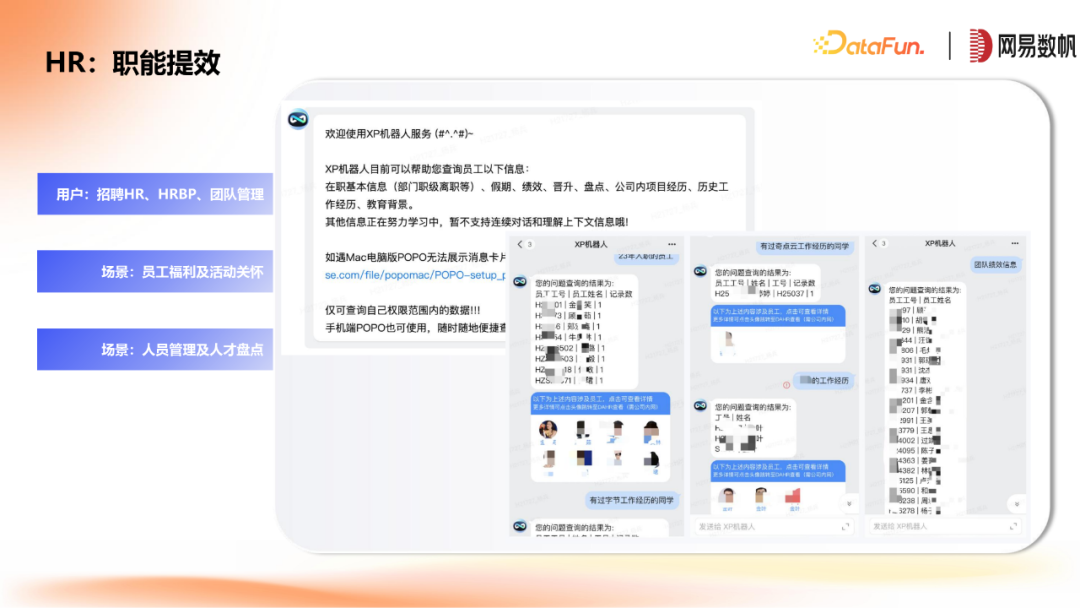Click XP robot avatar beside welcome message
1080x608 pixels.
[298, 120]
